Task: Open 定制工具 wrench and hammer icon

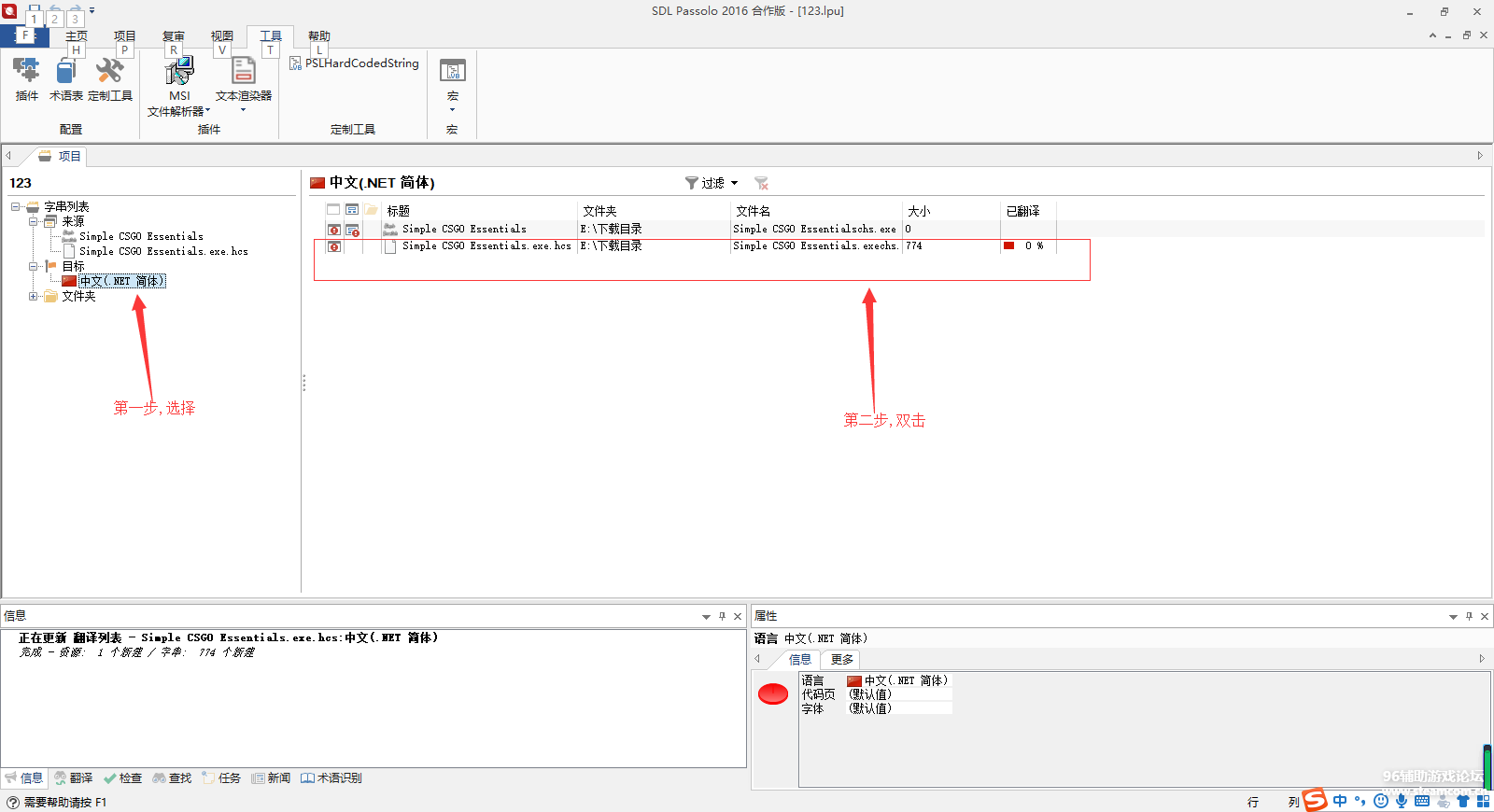Action: [x=109, y=73]
